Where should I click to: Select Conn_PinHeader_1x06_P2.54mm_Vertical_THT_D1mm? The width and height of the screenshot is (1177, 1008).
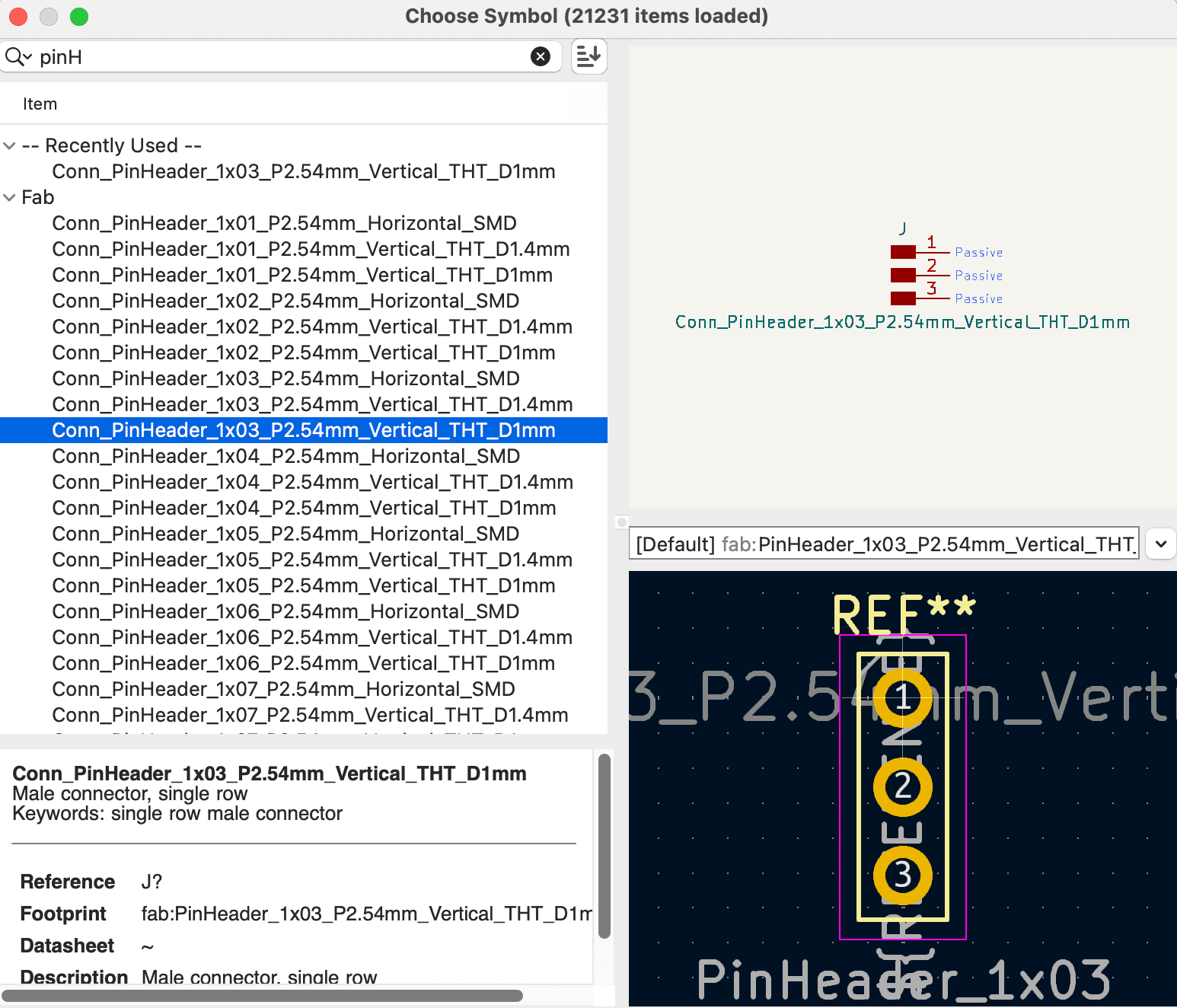tap(304, 663)
